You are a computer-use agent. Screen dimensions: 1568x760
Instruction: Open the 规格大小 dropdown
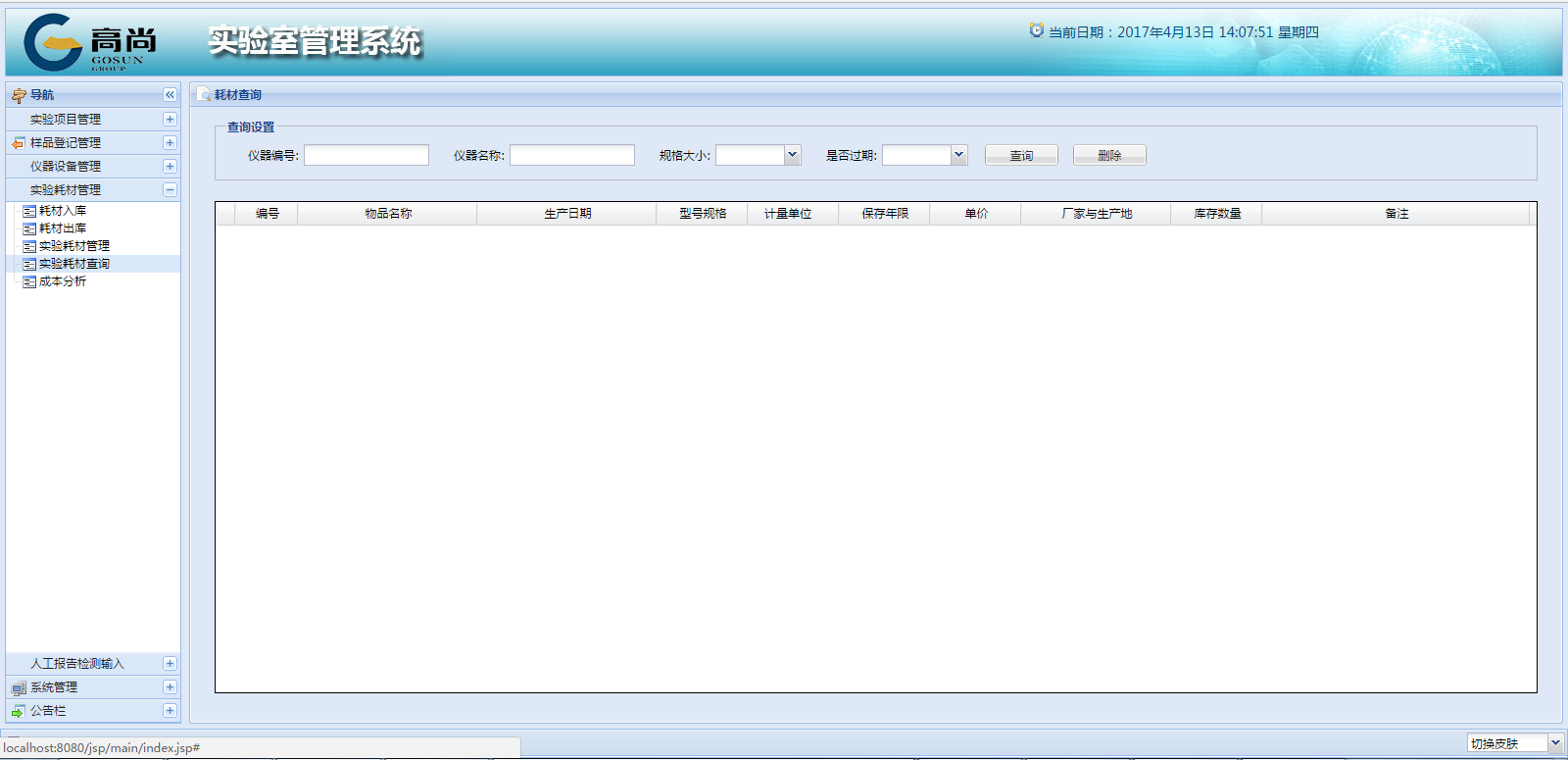pos(792,155)
